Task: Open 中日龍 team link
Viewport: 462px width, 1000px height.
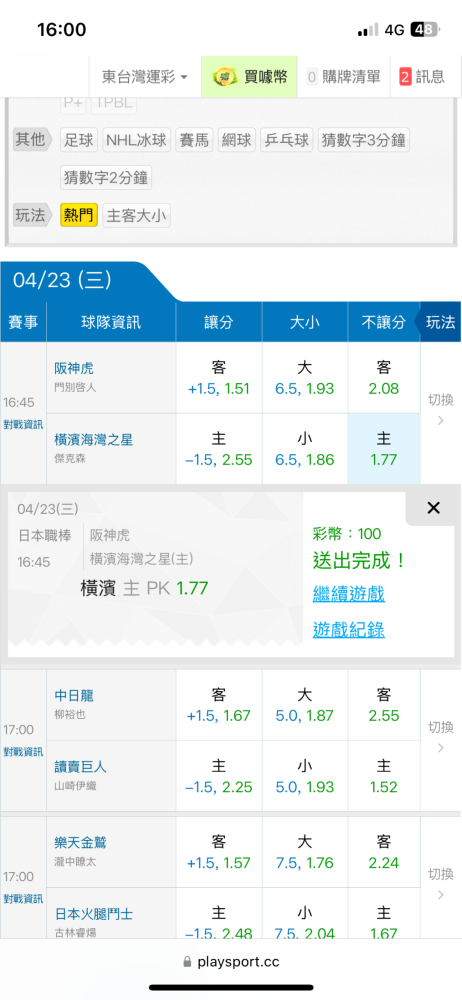Action: pos(74,695)
